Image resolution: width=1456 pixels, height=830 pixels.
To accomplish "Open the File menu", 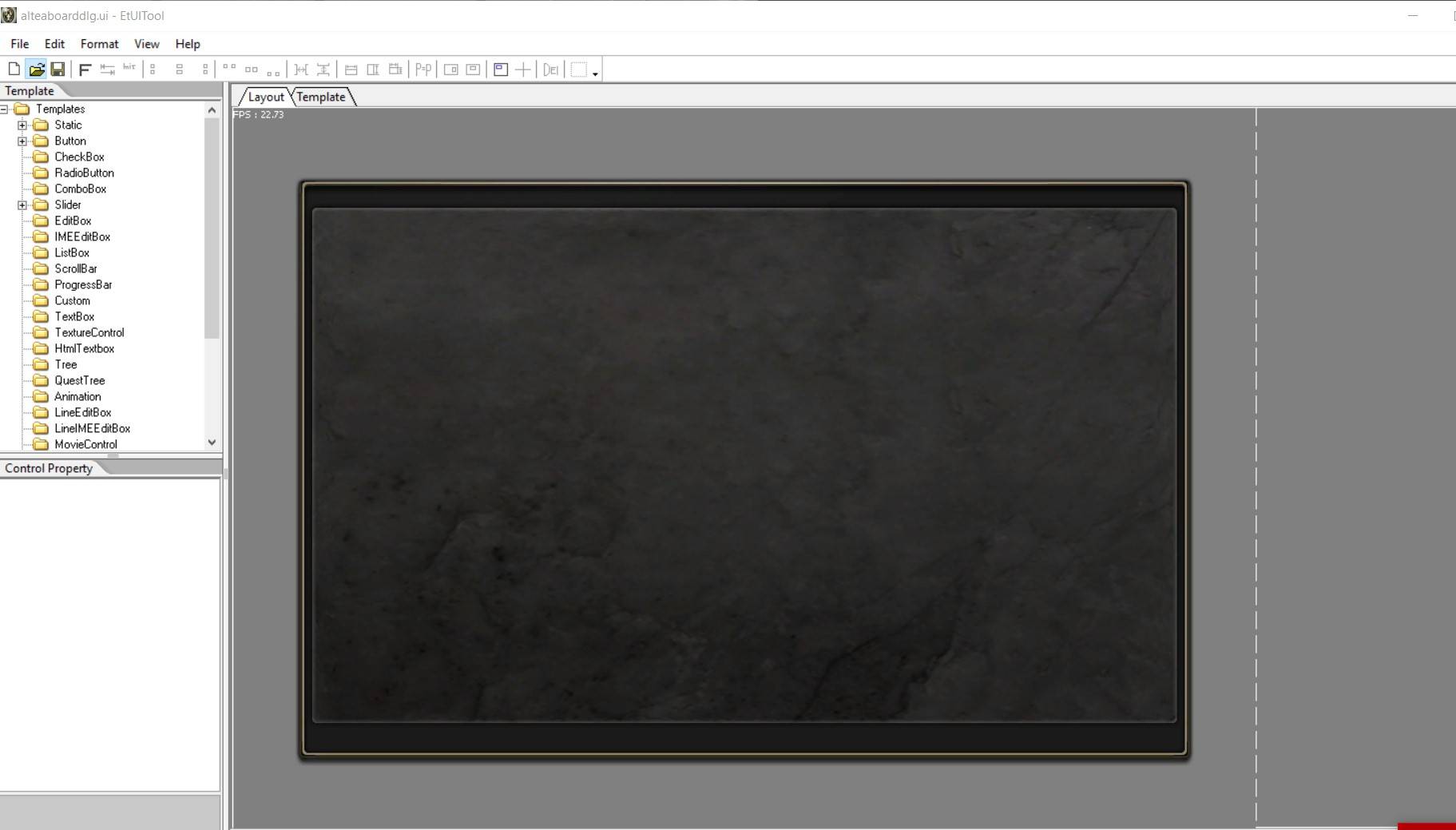I will coord(20,44).
